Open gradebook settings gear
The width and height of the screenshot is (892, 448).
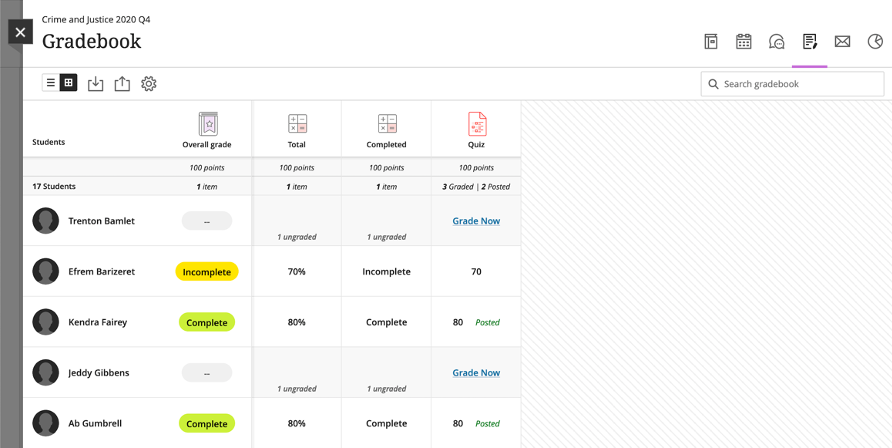click(x=148, y=84)
